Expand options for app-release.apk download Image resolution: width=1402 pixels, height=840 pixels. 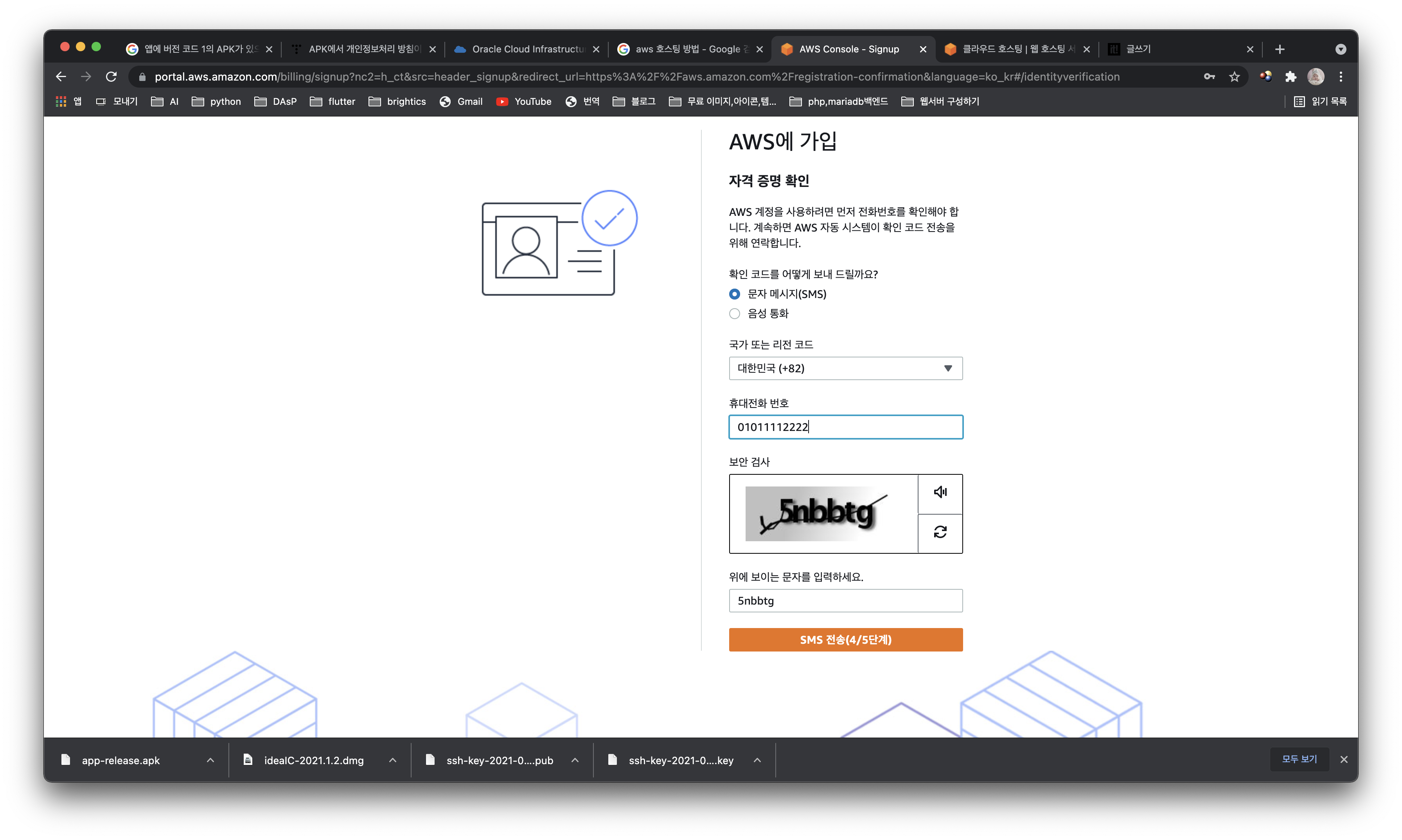pyautogui.click(x=210, y=760)
